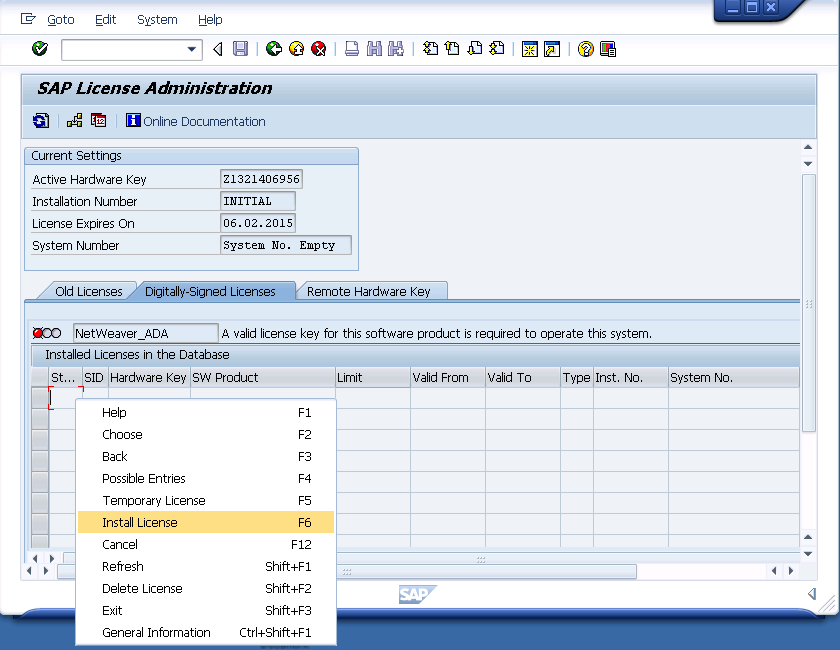Open the yellow Help question mark icon
This screenshot has width=840, height=650.
point(586,49)
